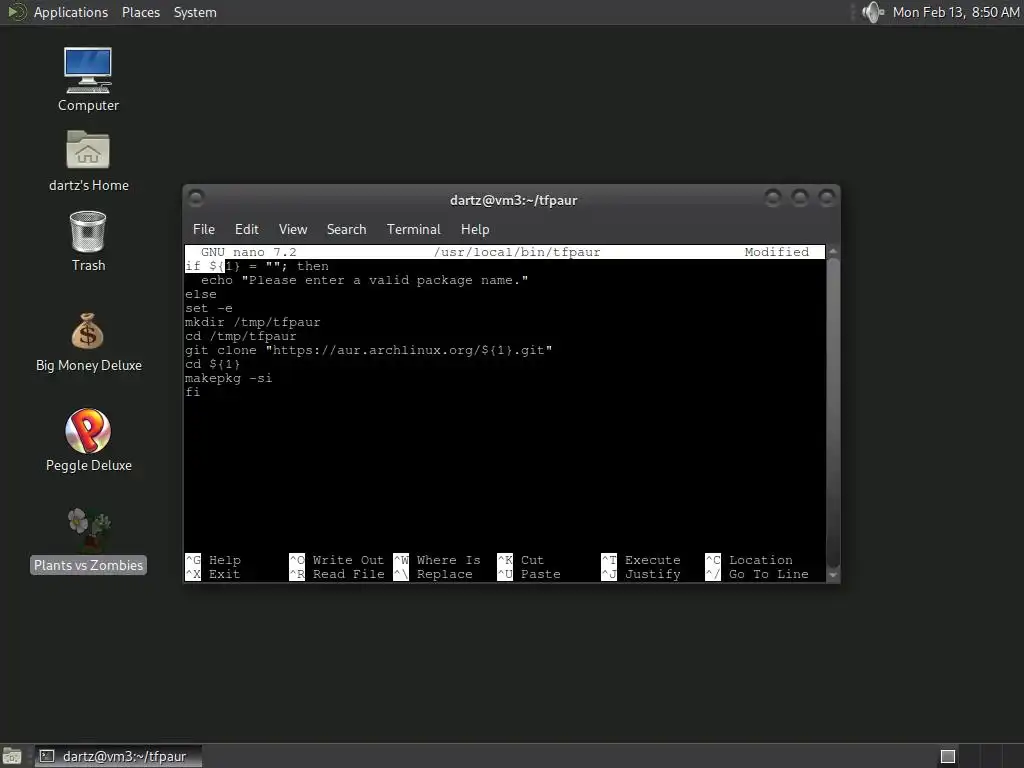Viewport: 1024px width, 768px height.
Task: Click the 'cd ${1}' line
Action: 212,364
